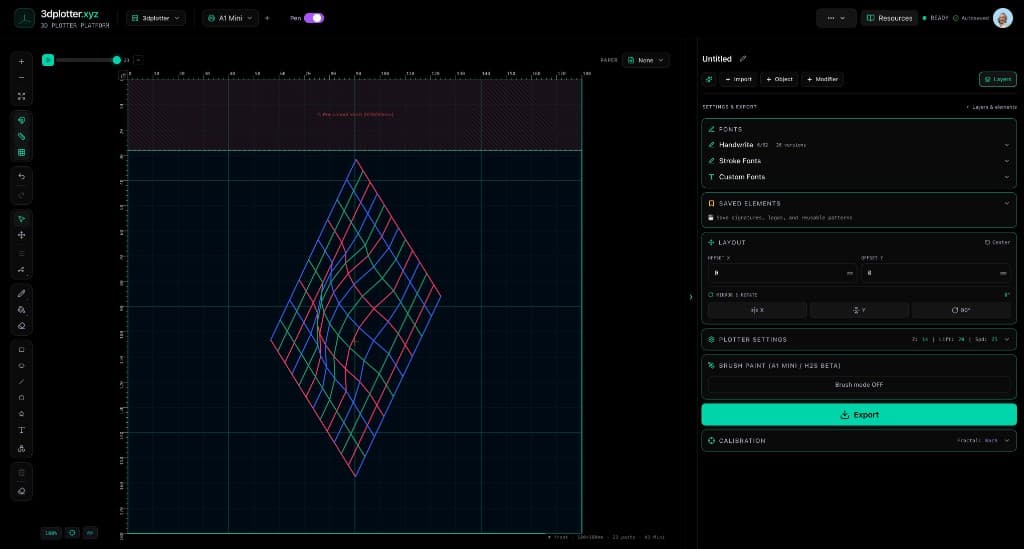The image size is (1024, 549).
Task: Click the green sparkle icon left of Import
Action: 709,79
